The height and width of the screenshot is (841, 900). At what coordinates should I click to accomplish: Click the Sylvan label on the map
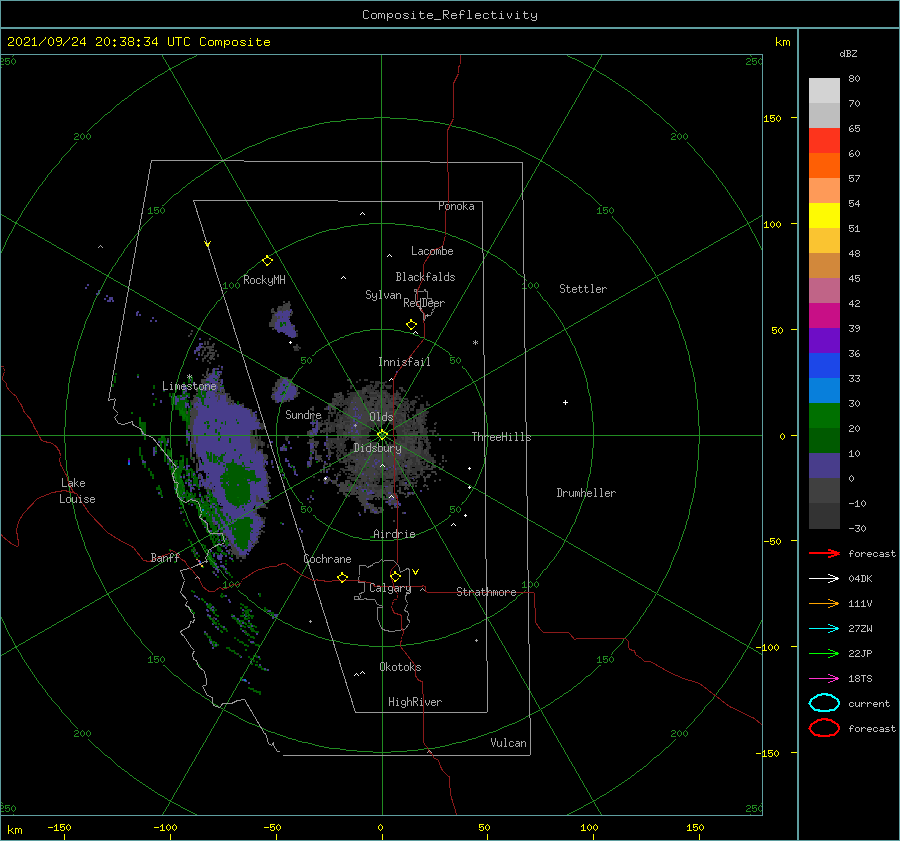point(383,295)
